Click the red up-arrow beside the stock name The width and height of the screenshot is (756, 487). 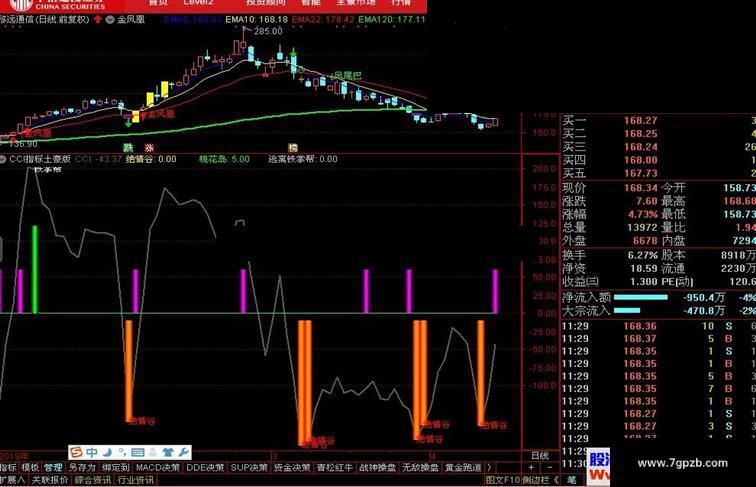coord(98,19)
